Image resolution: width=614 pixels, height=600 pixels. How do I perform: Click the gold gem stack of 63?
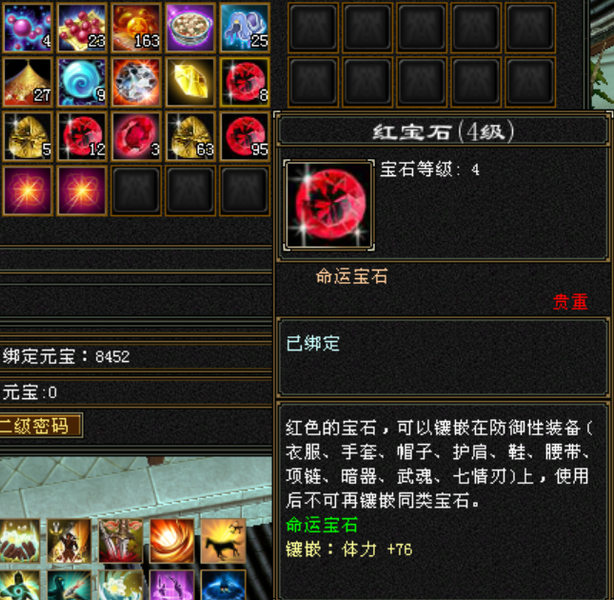[190, 136]
